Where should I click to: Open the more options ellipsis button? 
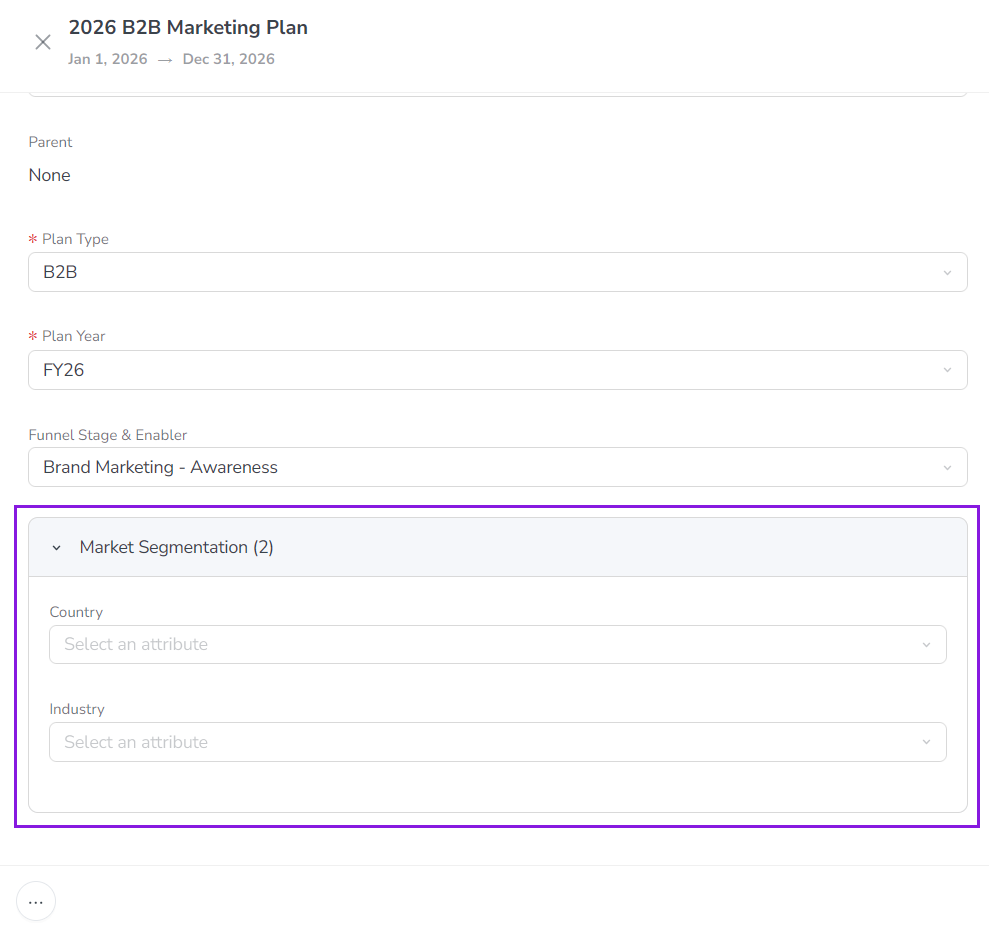pos(36,901)
